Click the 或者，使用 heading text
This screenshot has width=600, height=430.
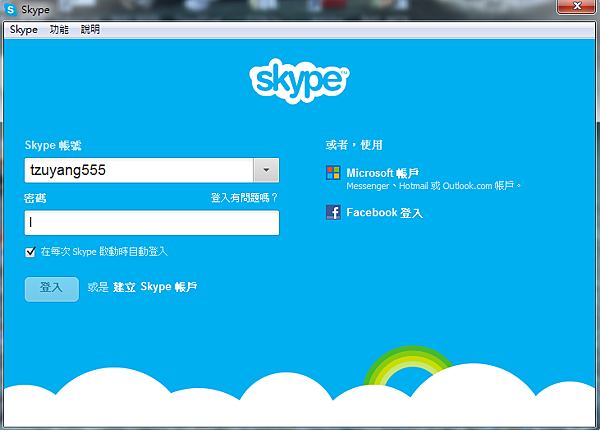[354, 145]
